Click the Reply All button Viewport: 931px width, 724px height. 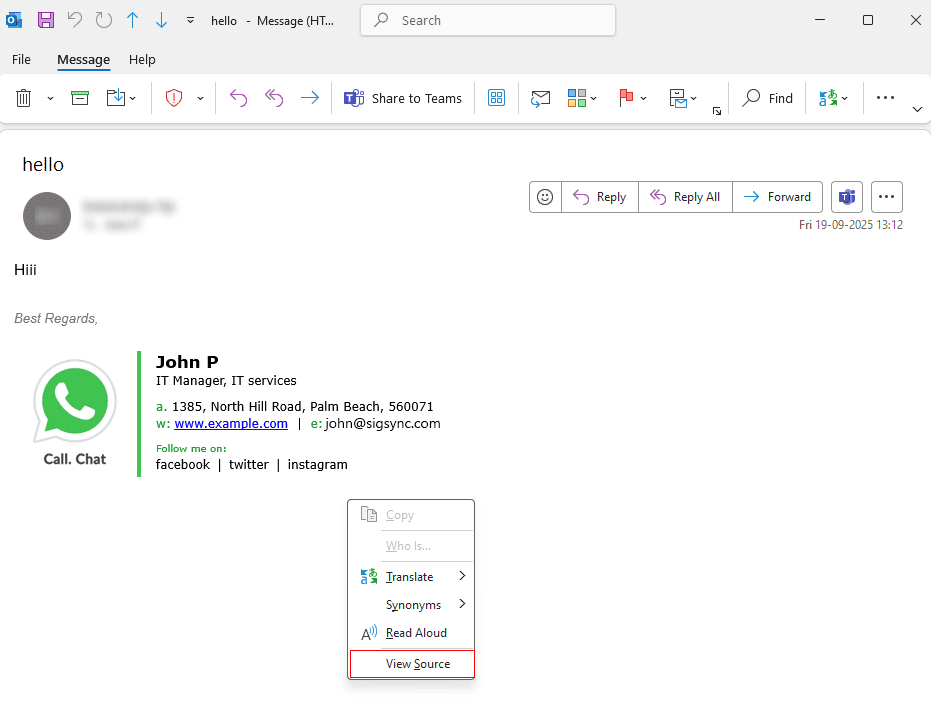(685, 197)
